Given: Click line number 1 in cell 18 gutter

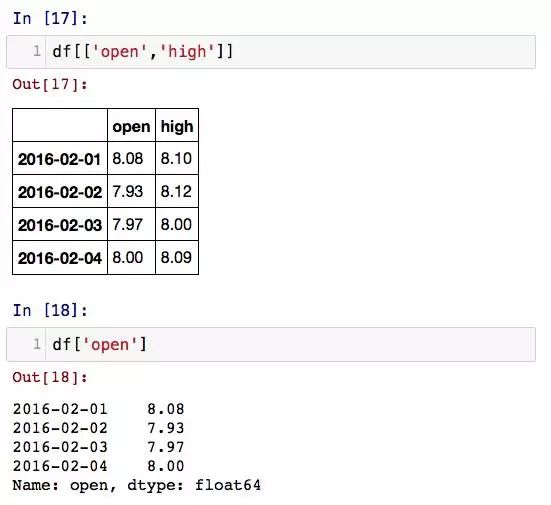Looking at the screenshot, I should pyautogui.click(x=37, y=344).
